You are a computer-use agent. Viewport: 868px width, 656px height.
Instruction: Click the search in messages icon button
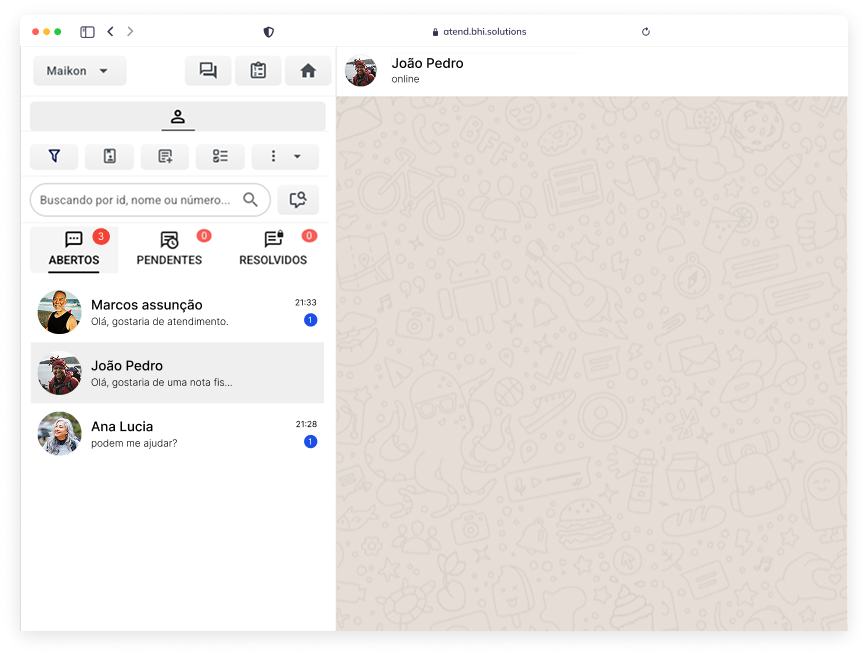(298, 200)
